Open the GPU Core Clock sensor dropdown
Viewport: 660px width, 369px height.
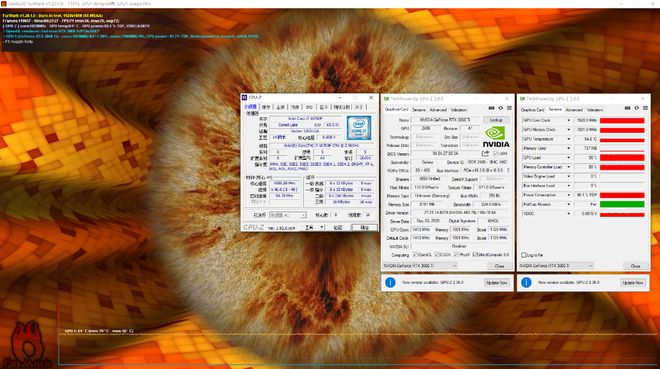(x=569, y=120)
